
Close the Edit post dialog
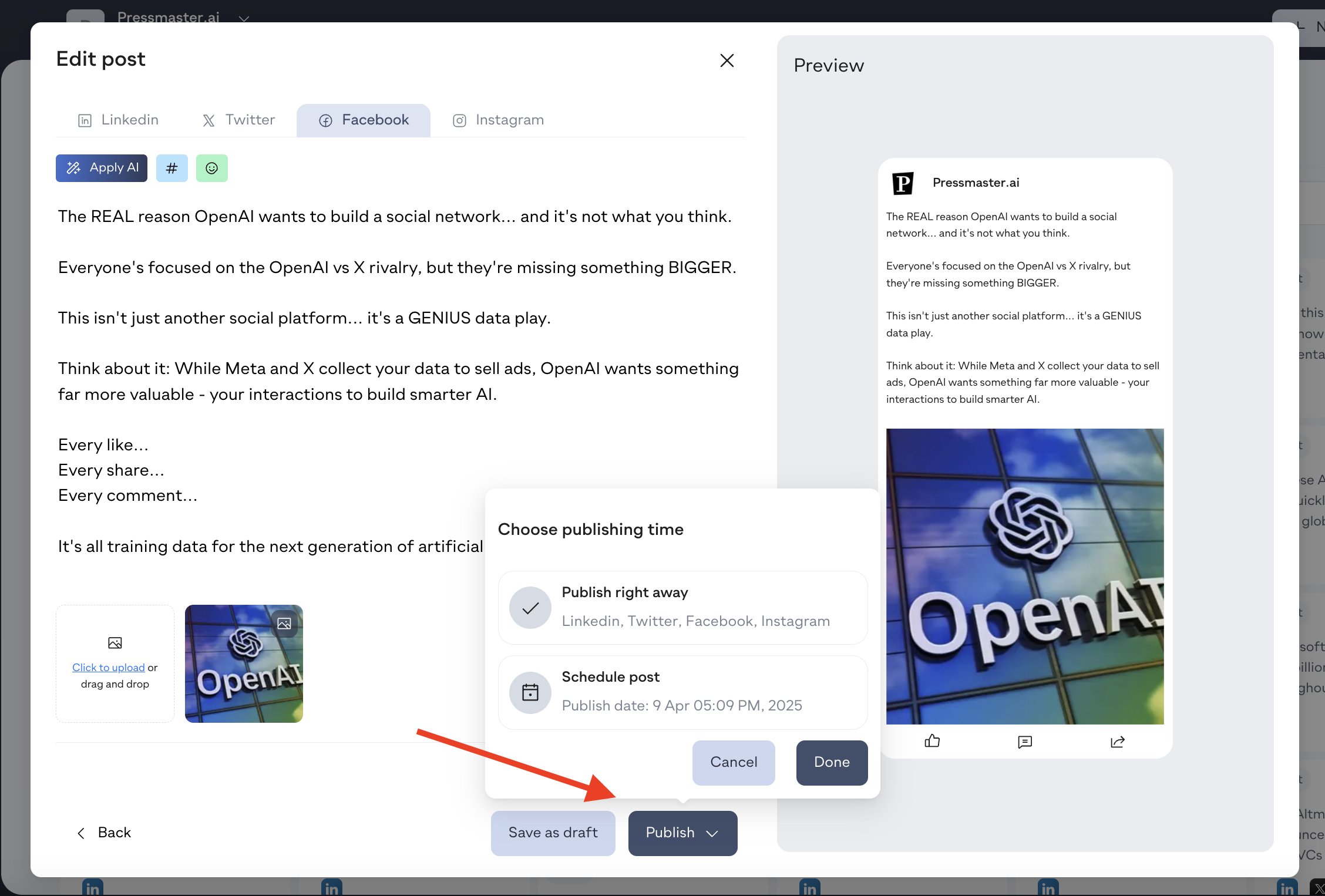(x=727, y=60)
